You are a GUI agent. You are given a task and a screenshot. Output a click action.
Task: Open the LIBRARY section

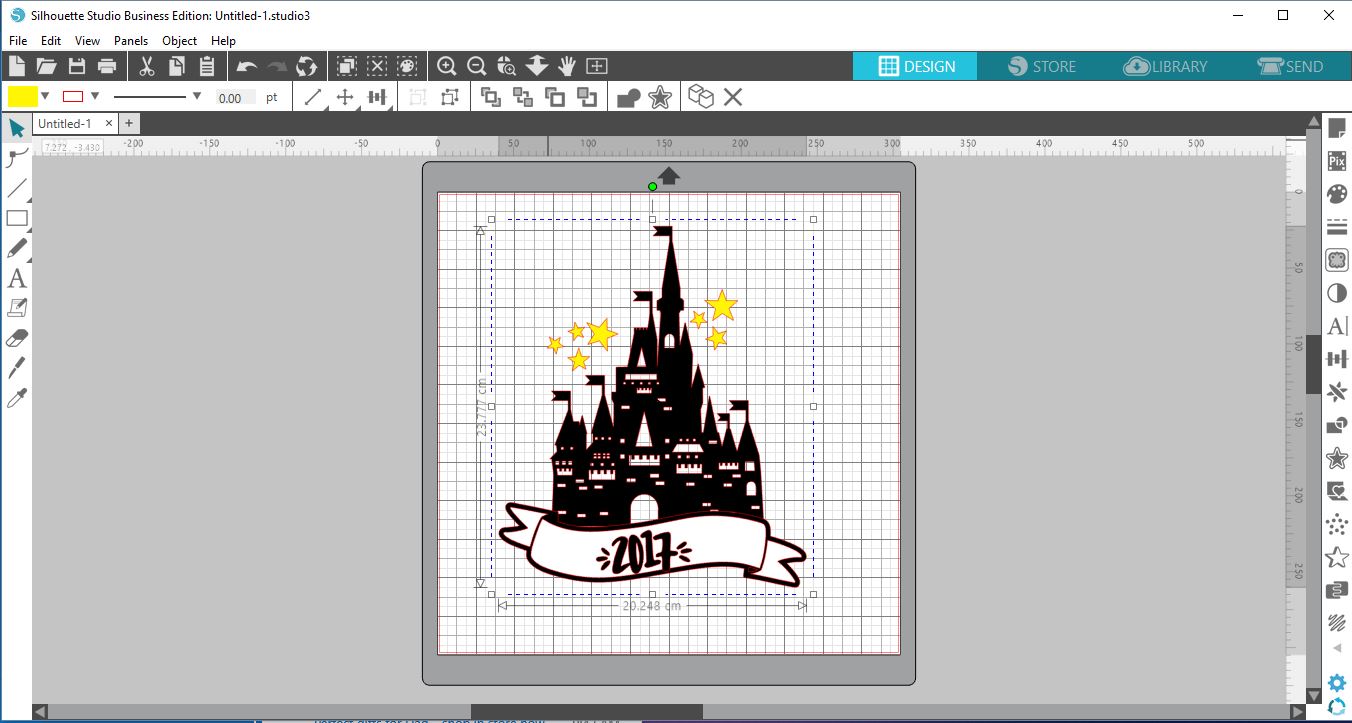click(x=1166, y=66)
